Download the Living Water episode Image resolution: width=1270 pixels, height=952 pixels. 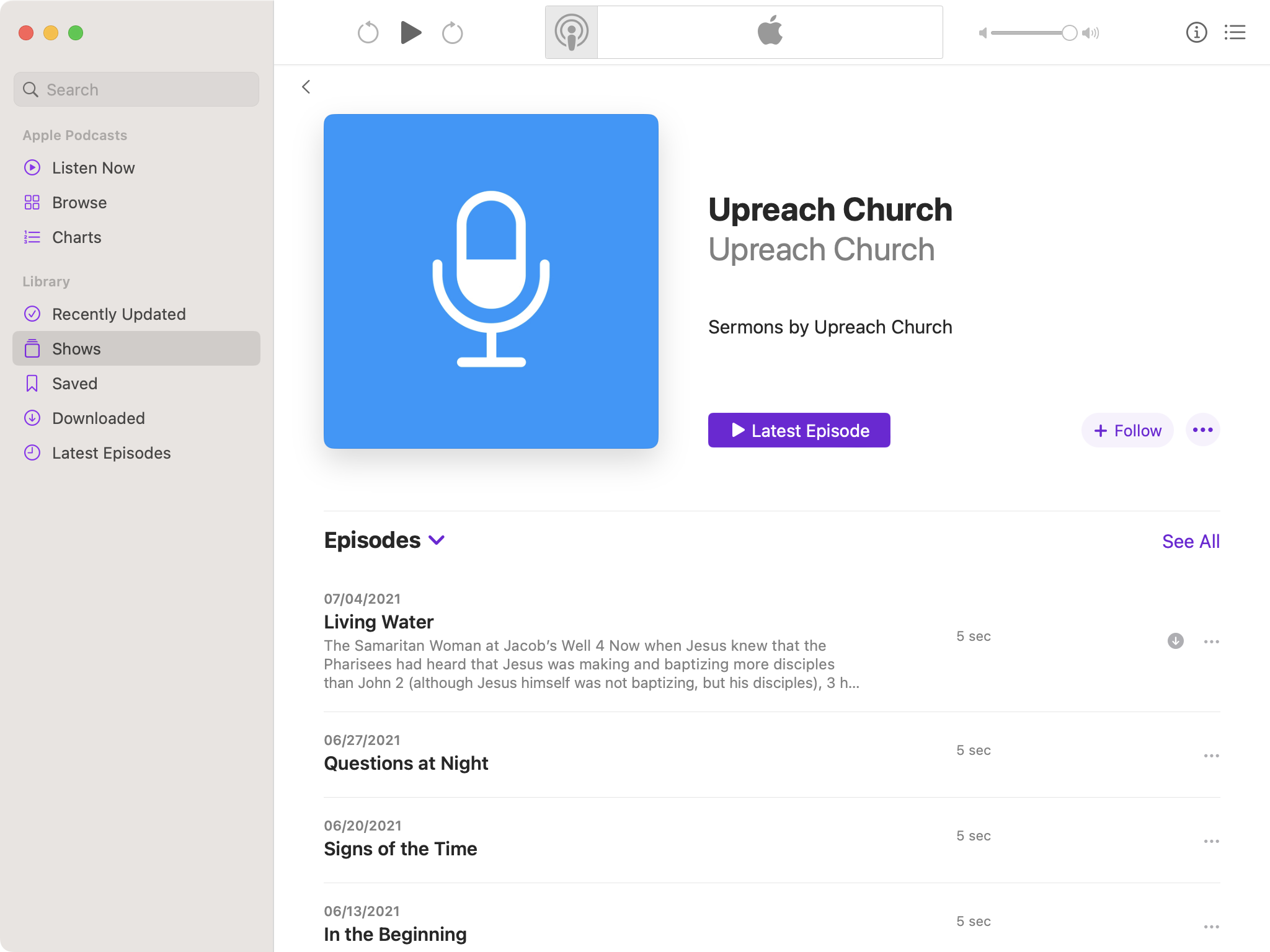(1176, 641)
